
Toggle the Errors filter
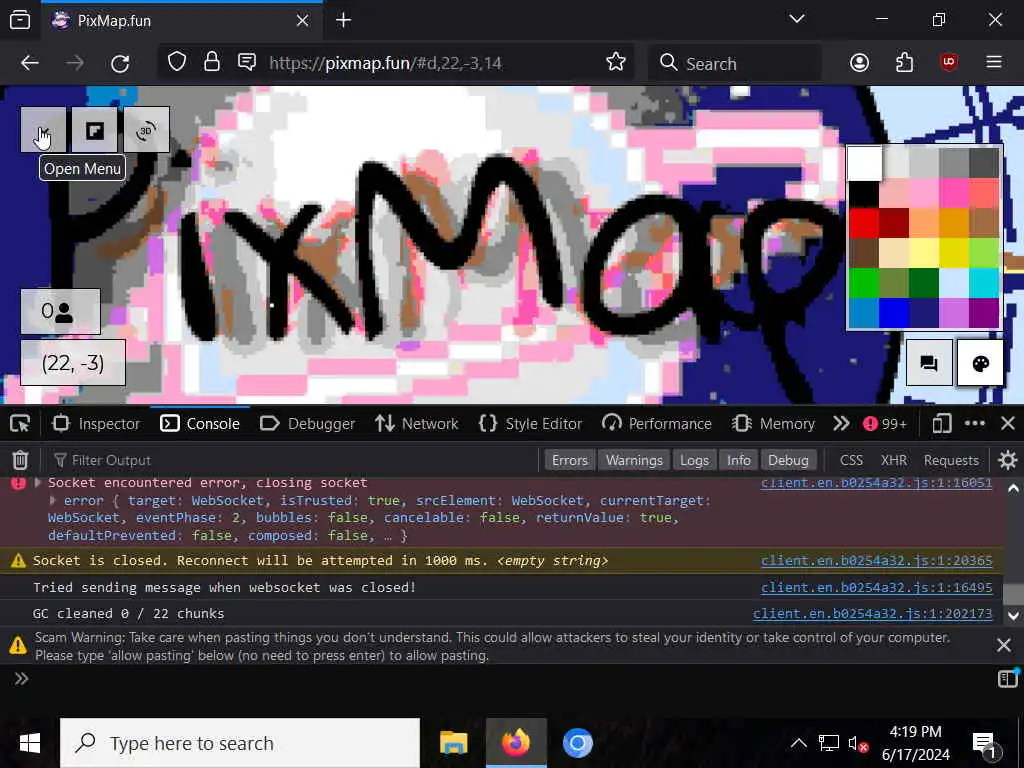[569, 460]
